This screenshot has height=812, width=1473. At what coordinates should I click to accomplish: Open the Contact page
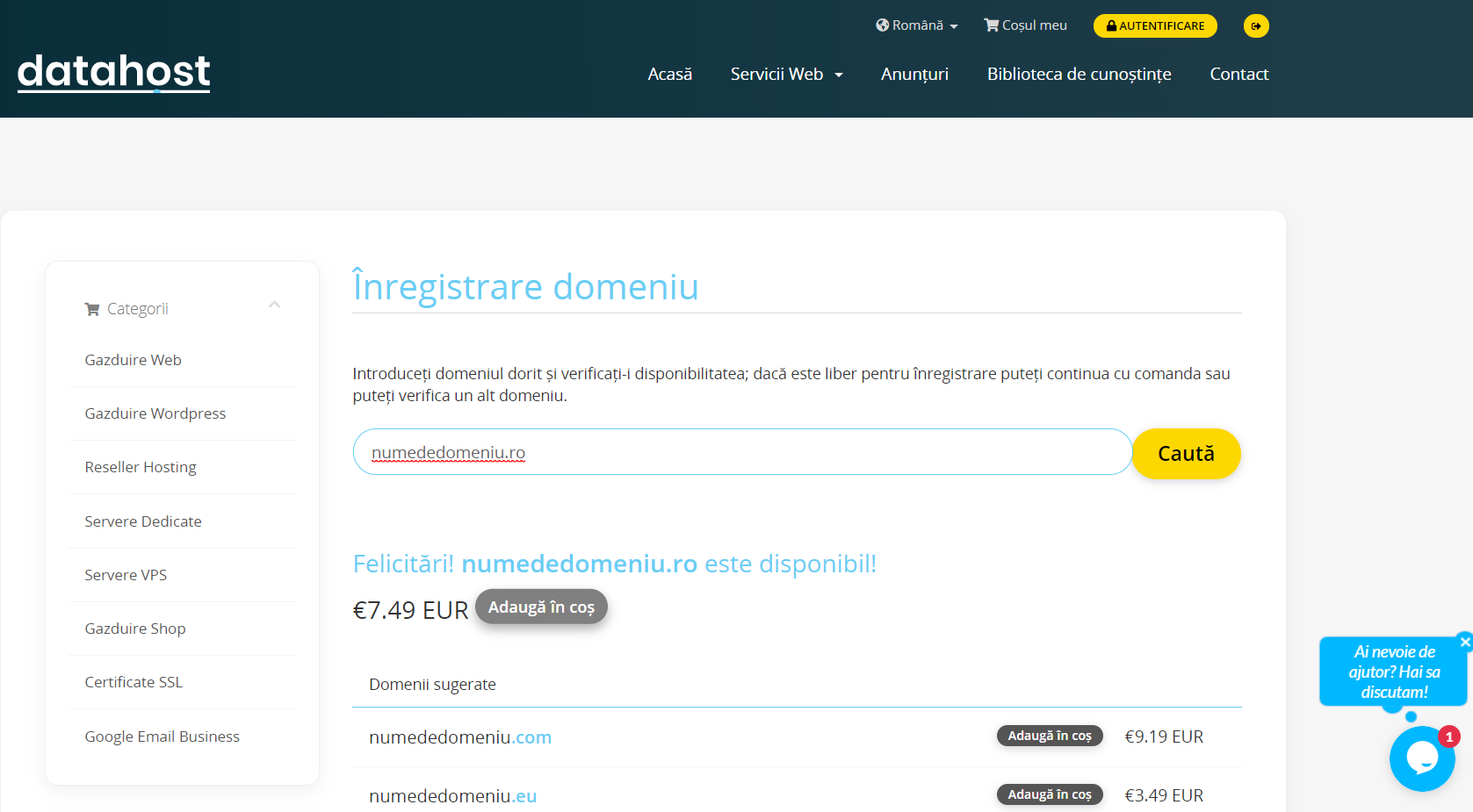tap(1238, 74)
